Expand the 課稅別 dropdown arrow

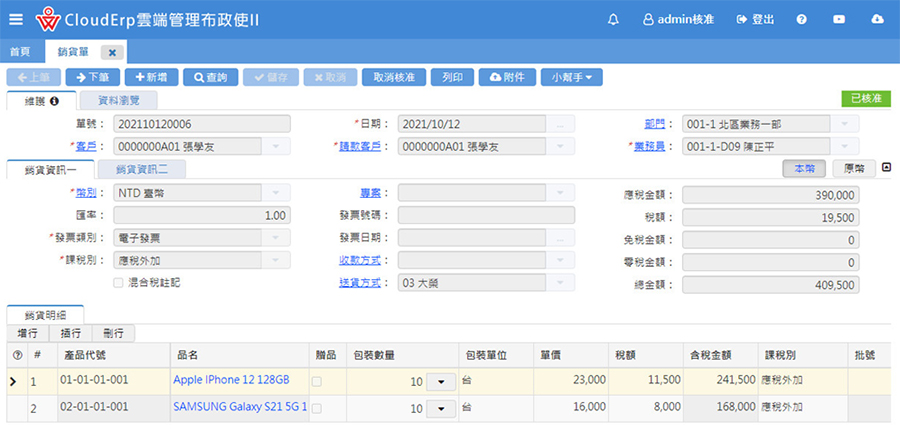pyautogui.click(x=277, y=260)
